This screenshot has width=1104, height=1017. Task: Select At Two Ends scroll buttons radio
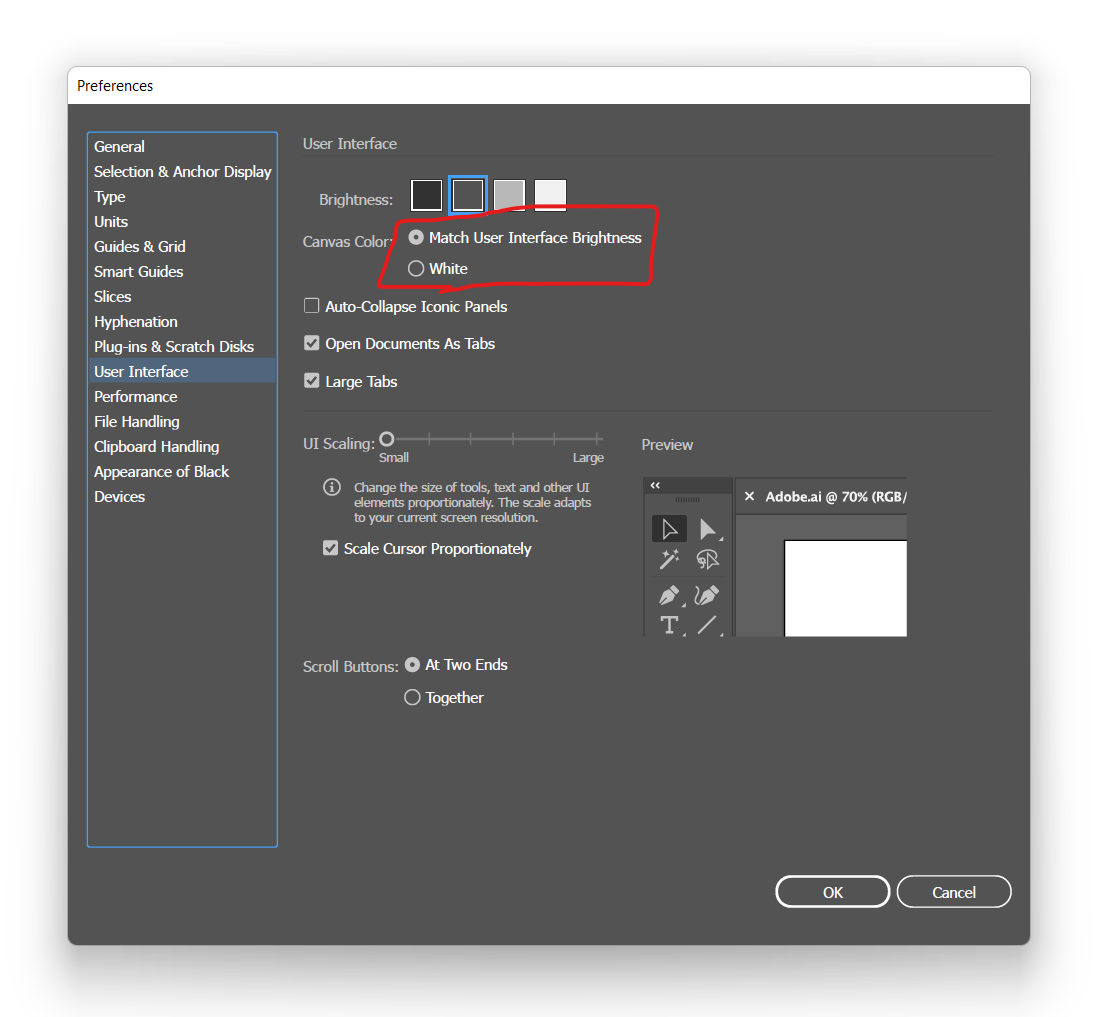coord(413,665)
